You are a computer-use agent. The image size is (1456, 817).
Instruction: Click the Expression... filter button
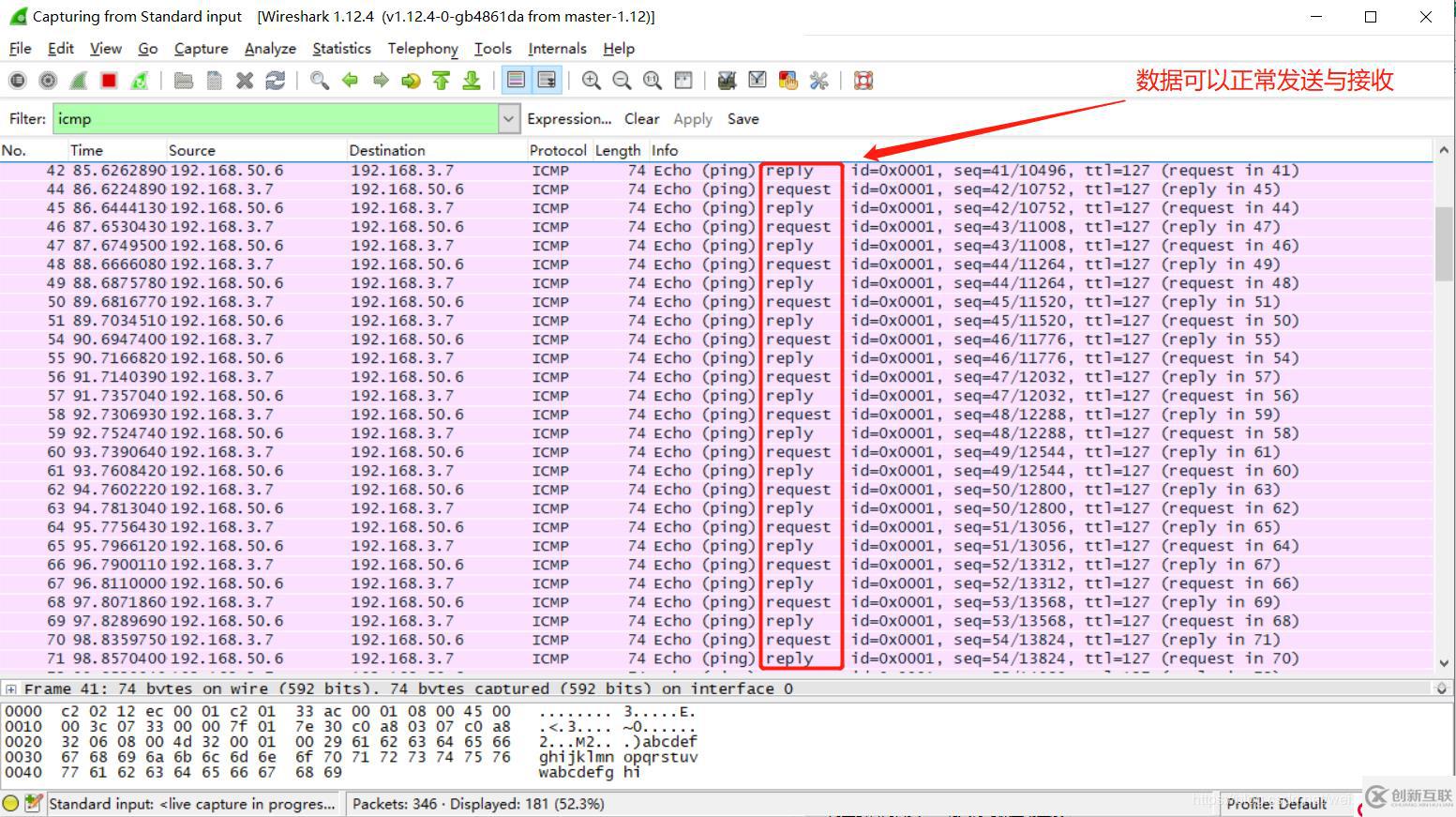pos(569,119)
